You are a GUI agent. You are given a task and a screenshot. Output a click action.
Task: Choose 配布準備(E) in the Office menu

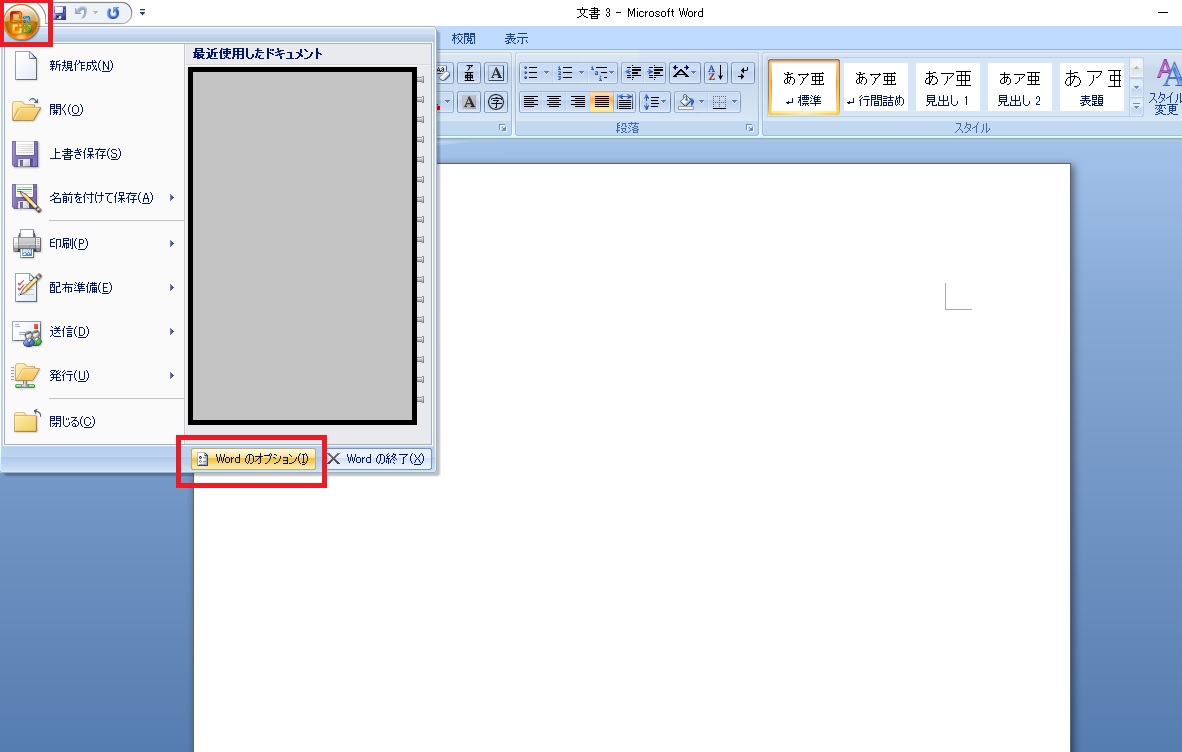point(94,287)
